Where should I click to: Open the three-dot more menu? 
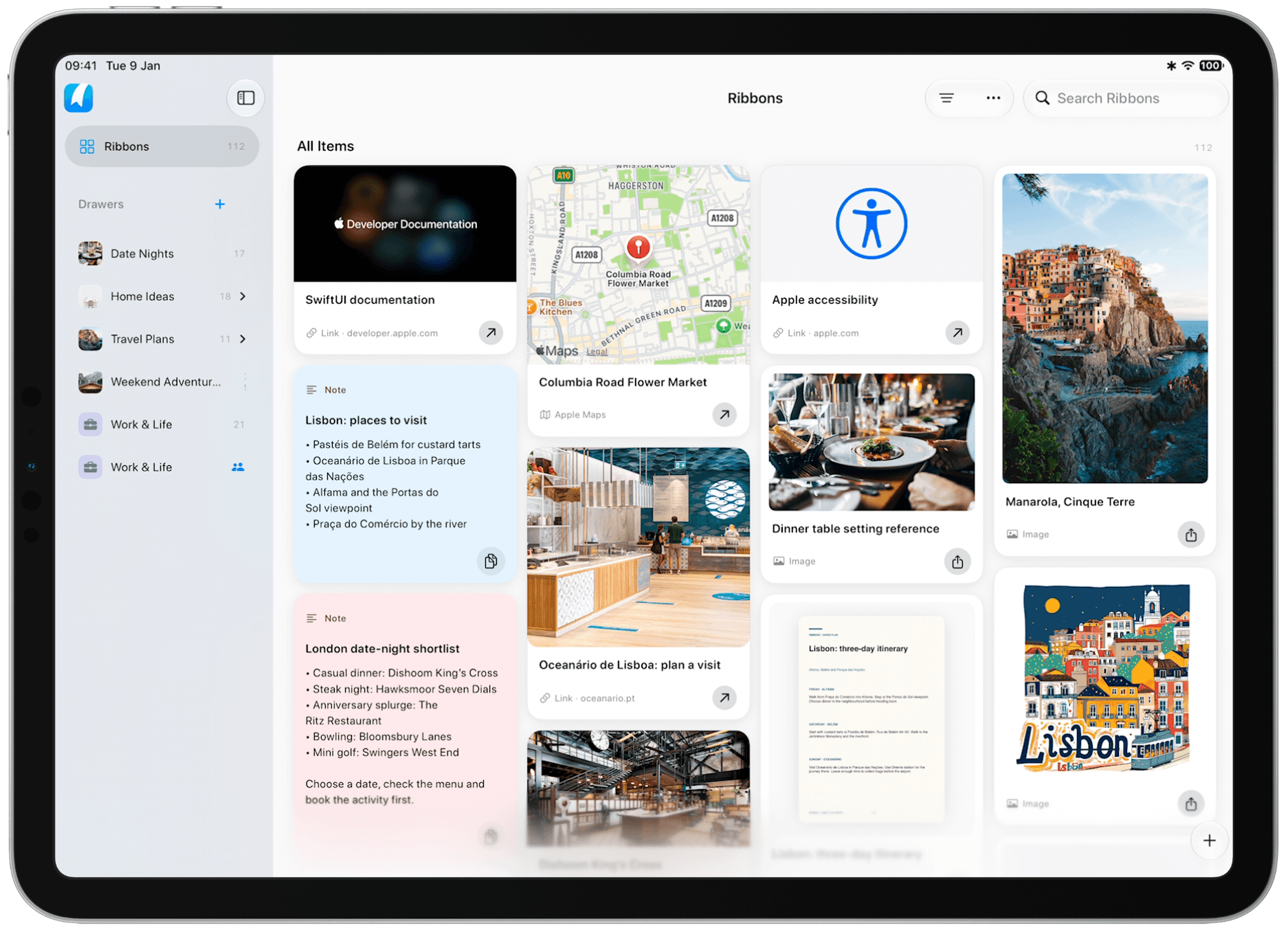pos(992,98)
